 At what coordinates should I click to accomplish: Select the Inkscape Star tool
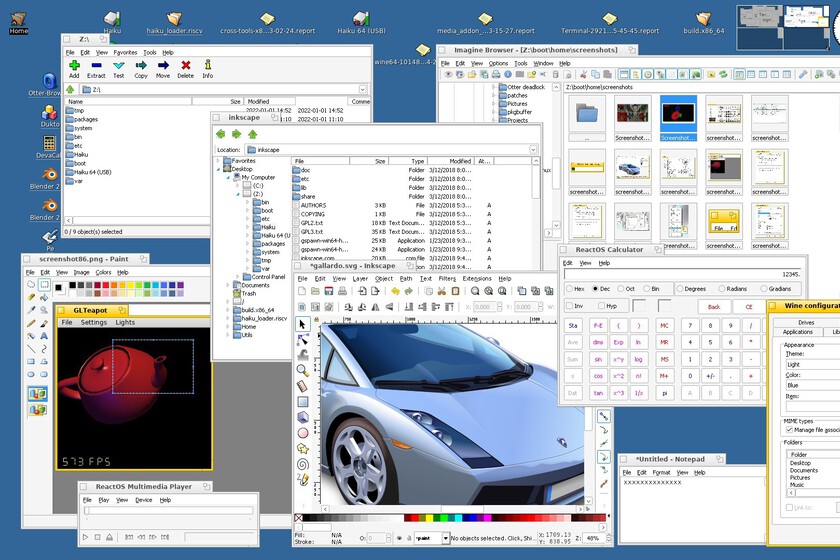[302, 448]
